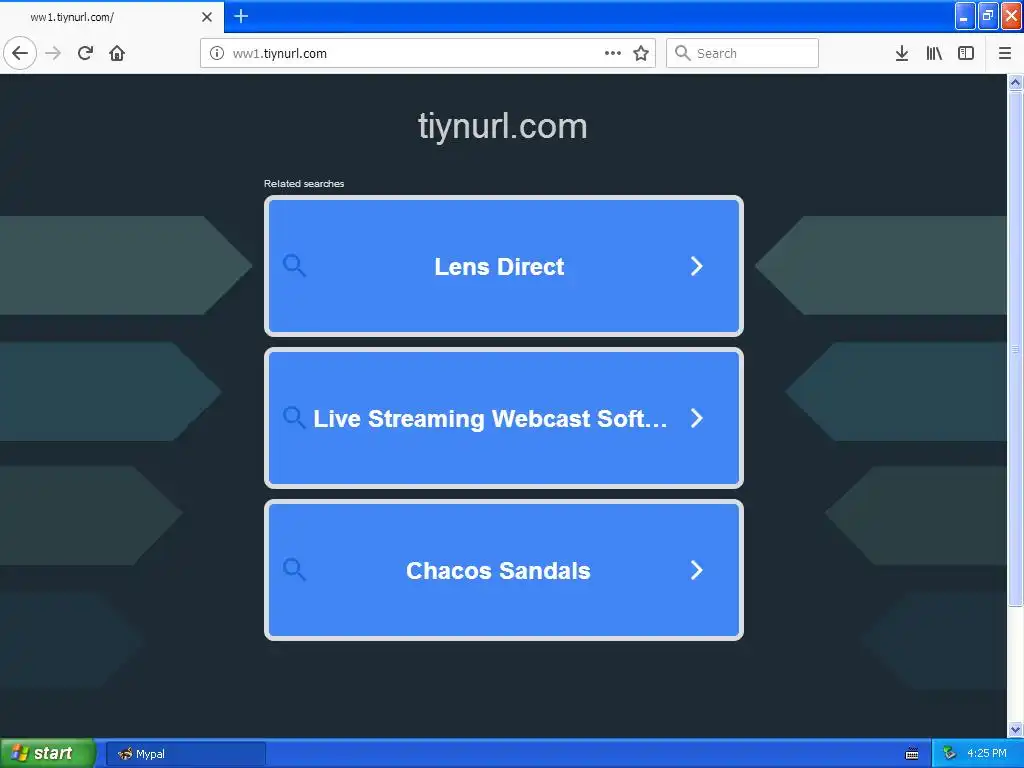
Task: Show site information icon in address bar
Action: pos(217,53)
